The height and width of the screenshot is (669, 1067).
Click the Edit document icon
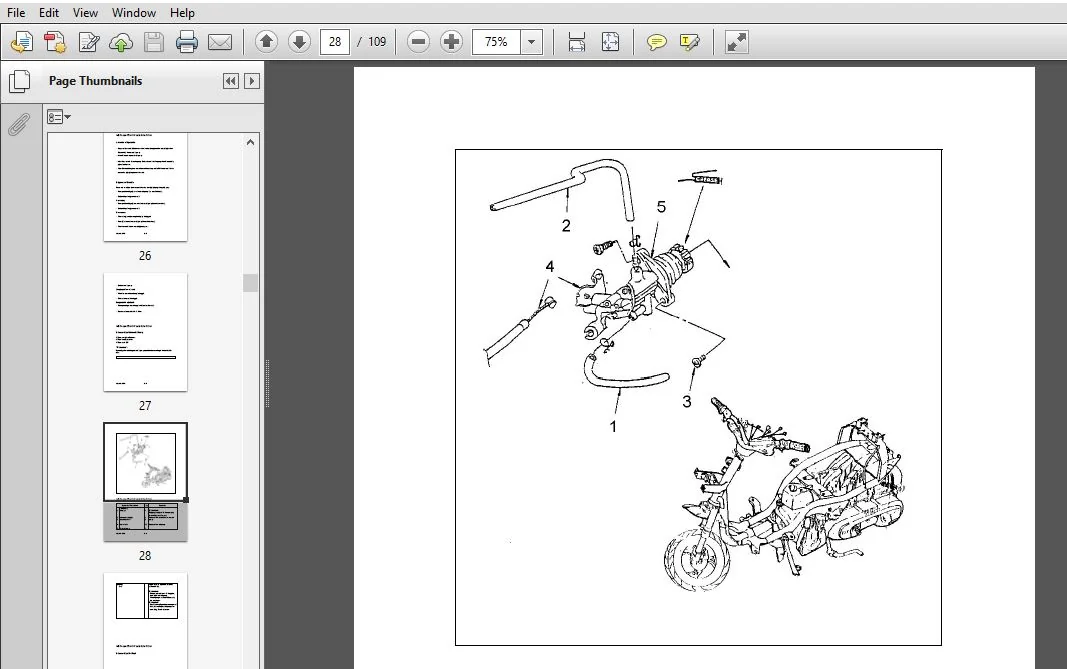tap(88, 42)
